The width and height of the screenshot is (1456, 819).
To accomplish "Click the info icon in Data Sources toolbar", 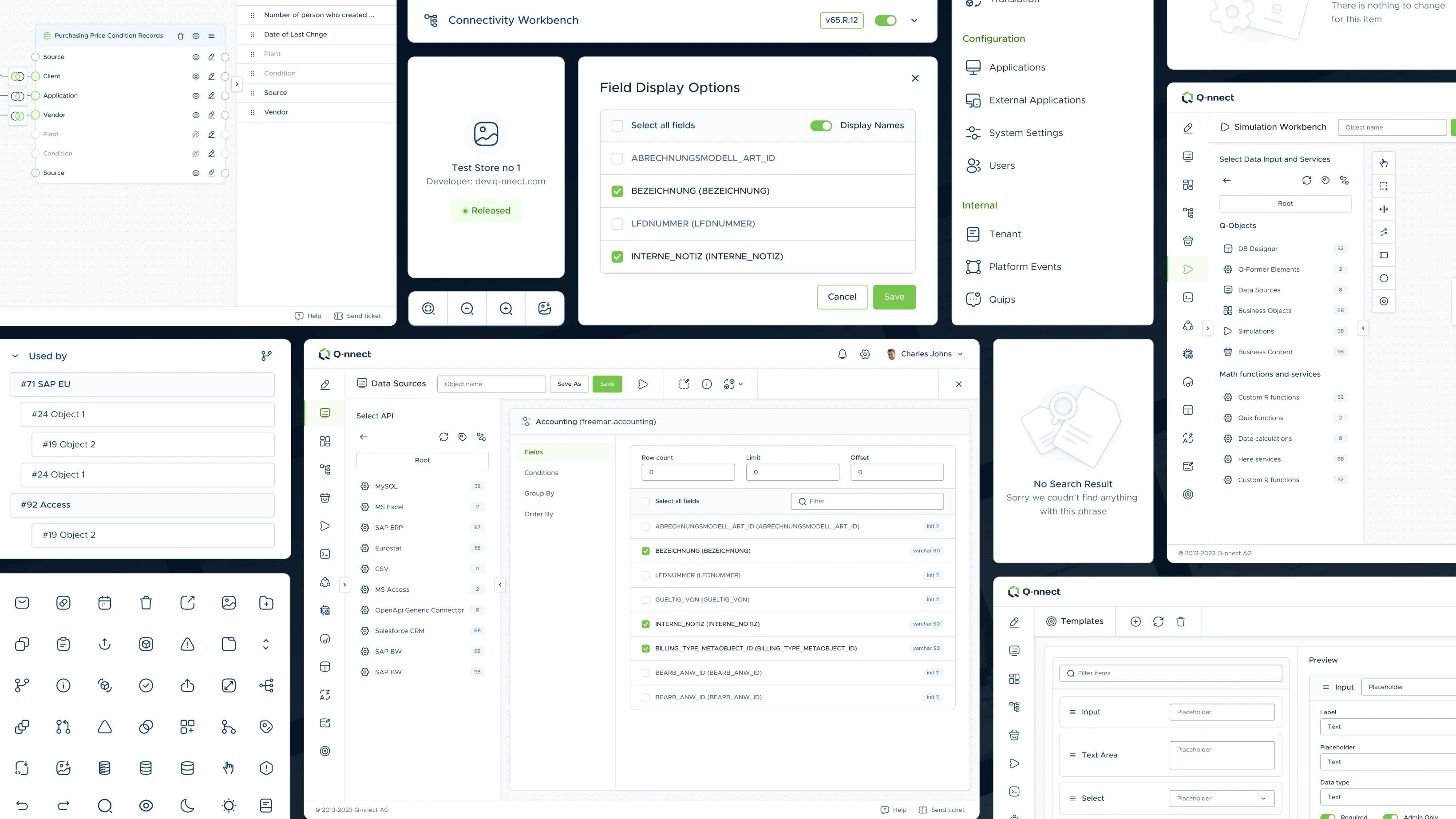I will (x=707, y=384).
